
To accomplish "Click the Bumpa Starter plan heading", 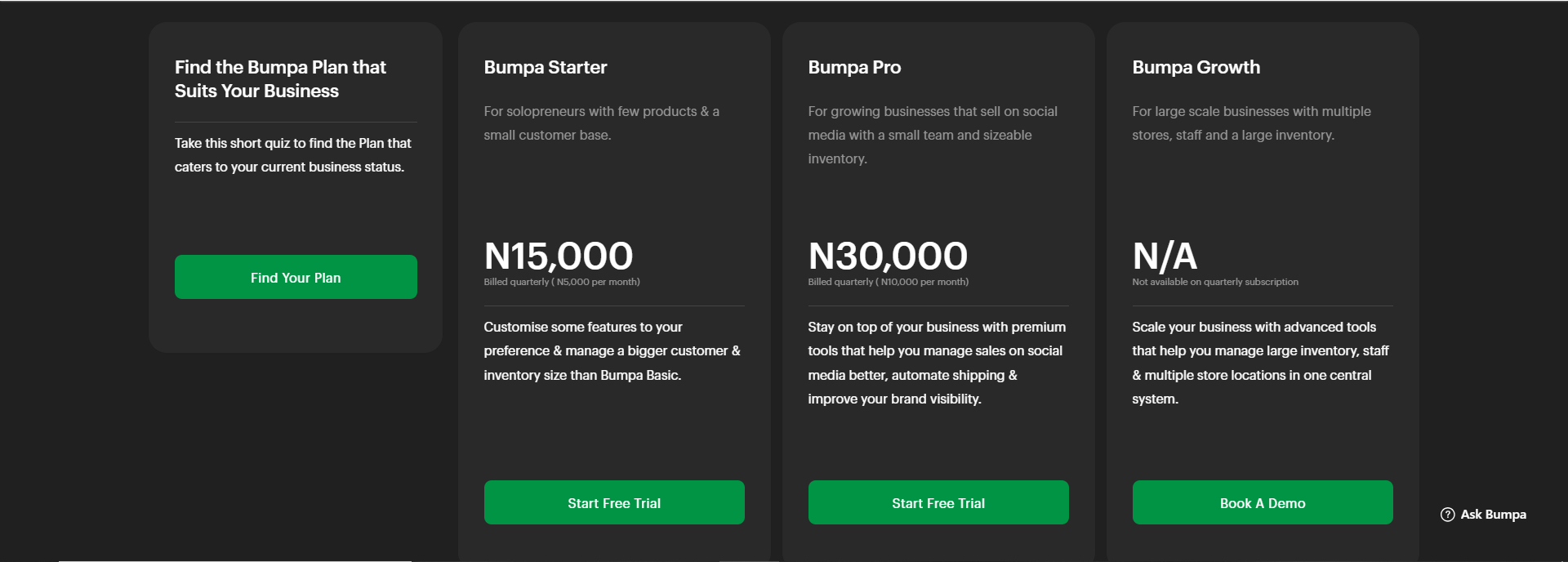I will pos(546,67).
